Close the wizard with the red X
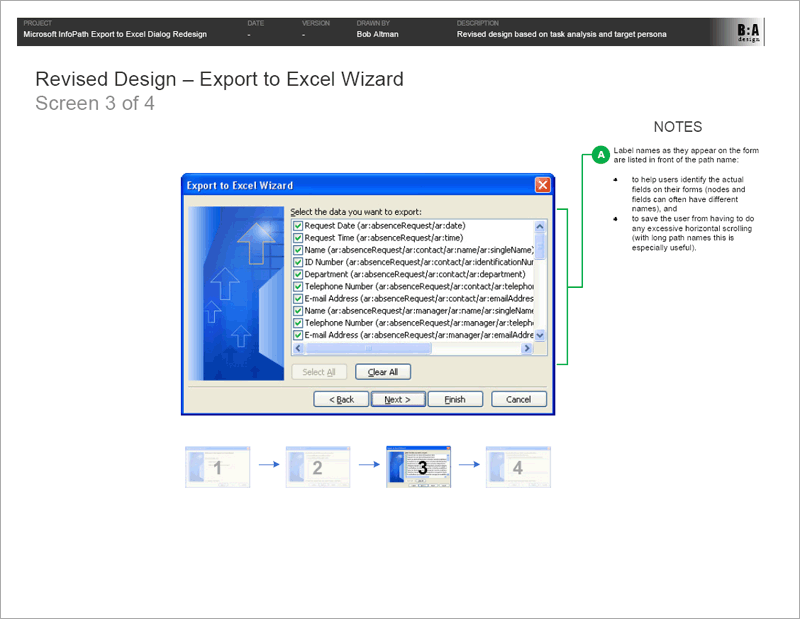The image size is (800, 619). (x=542, y=185)
